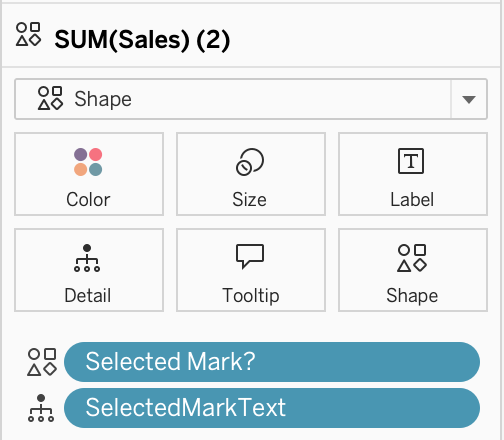Image resolution: width=504 pixels, height=440 pixels.
Task: Click the shape icon beside SUM(Sales) (2) header
Action: (29, 34)
